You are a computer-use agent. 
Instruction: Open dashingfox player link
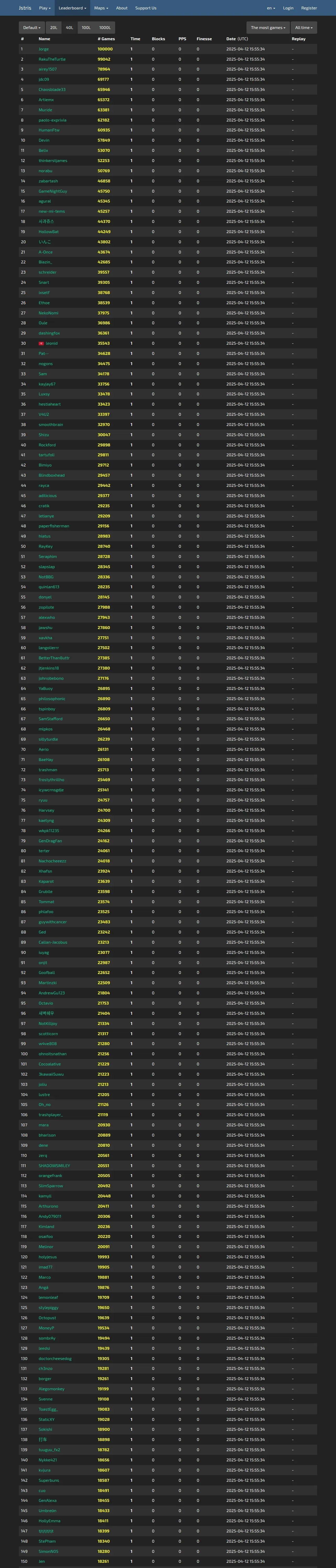[x=49, y=333]
